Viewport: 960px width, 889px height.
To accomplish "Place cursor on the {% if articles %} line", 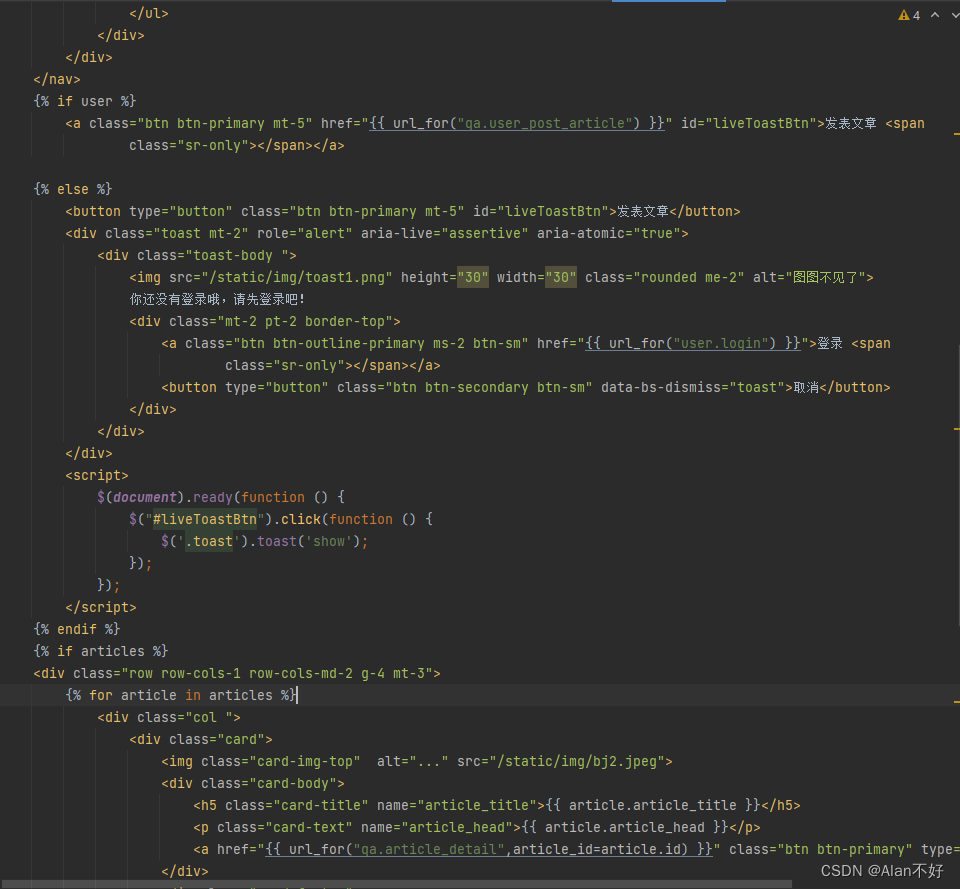I will [100, 651].
